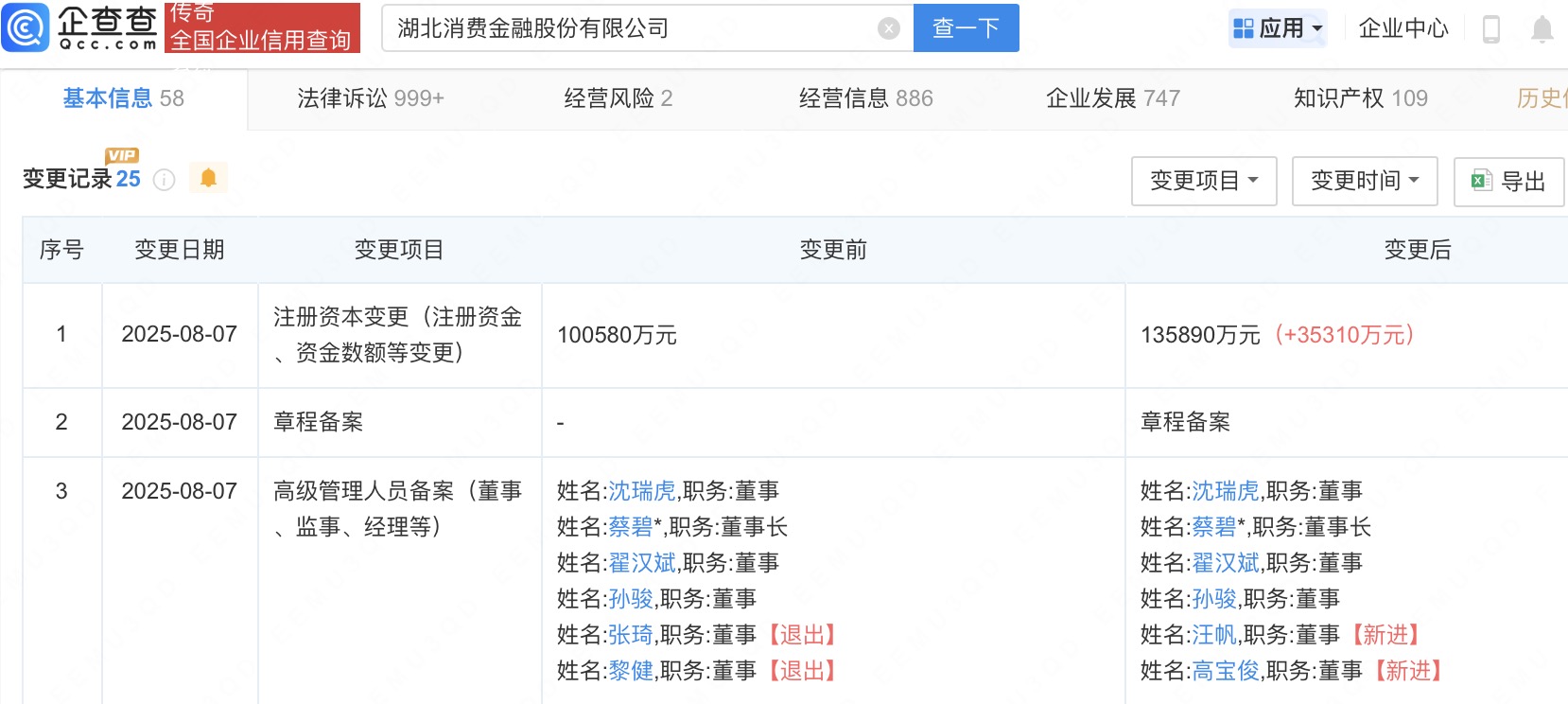This screenshot has width=1568, height=704.
Task: Switch to 知识产权 tab
Action: (x=1361, y=98)
